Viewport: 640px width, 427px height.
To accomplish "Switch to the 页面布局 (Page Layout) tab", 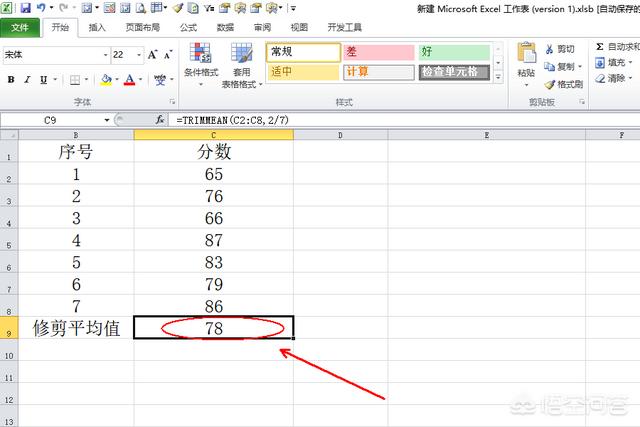I will pos(143,27).
